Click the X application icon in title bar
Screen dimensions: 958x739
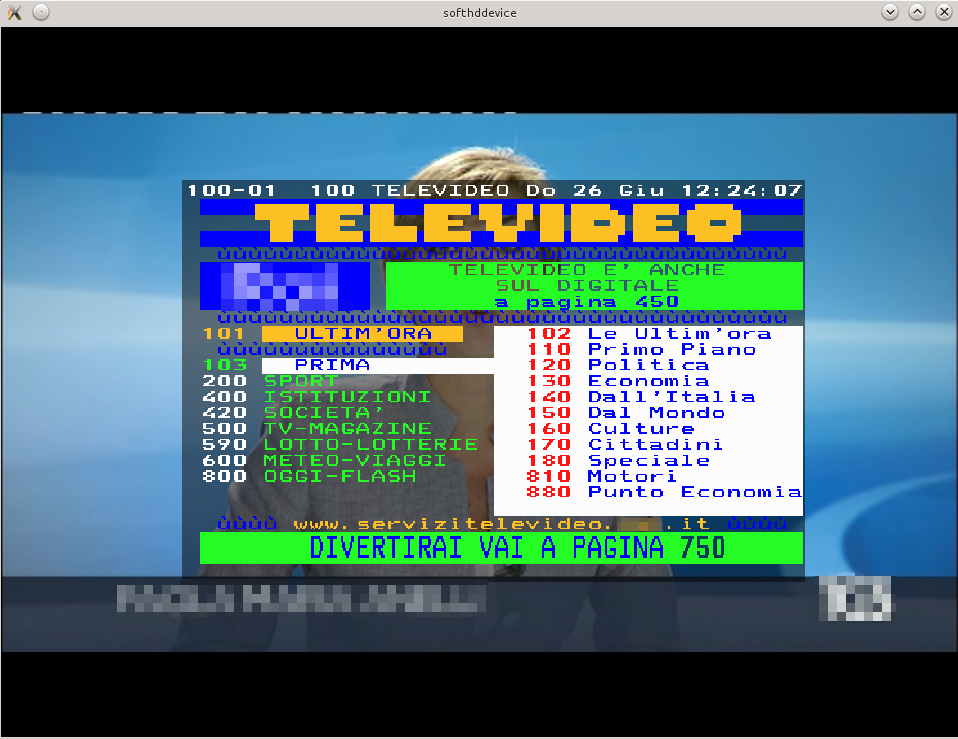(x=15, y=12)
